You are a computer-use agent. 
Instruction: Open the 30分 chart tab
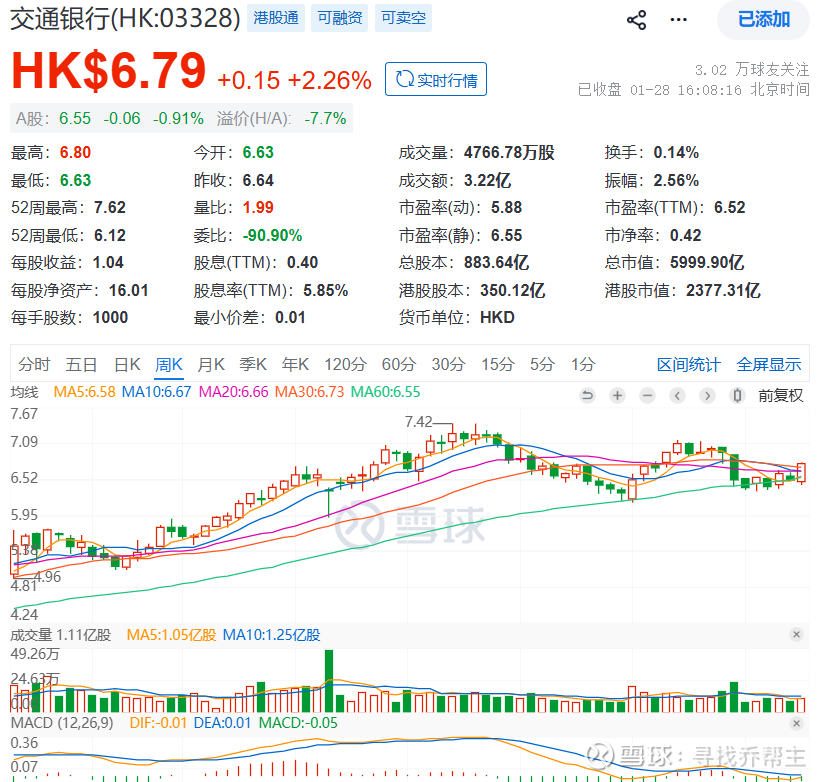[x=448, y=364]
